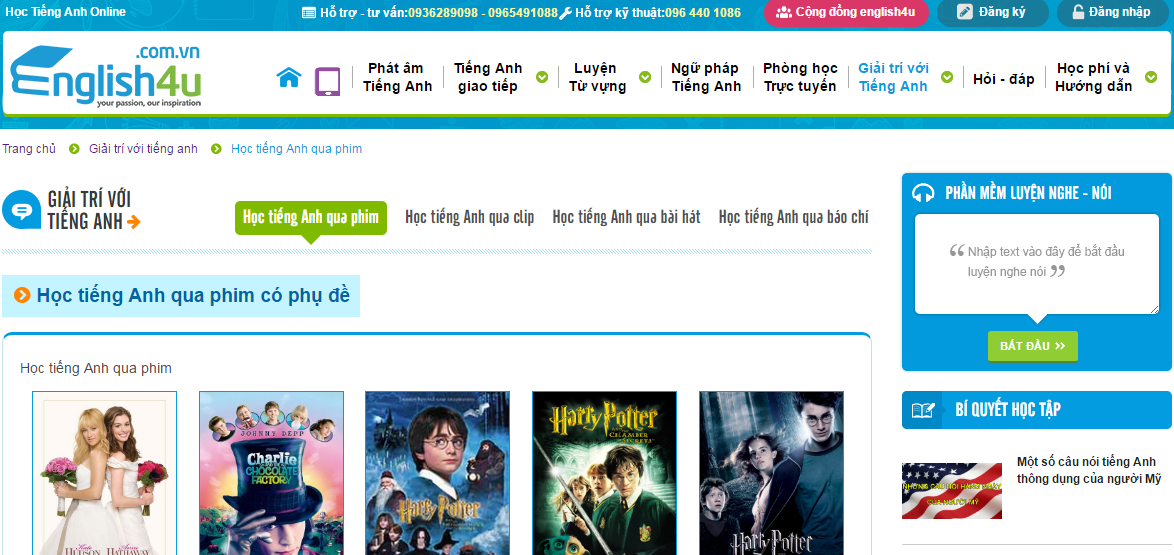The width and height of the screenshot is (1174, 555).
Task: Open the Harry Potter Chamber of Secrets poster
Action: (604, 473)
